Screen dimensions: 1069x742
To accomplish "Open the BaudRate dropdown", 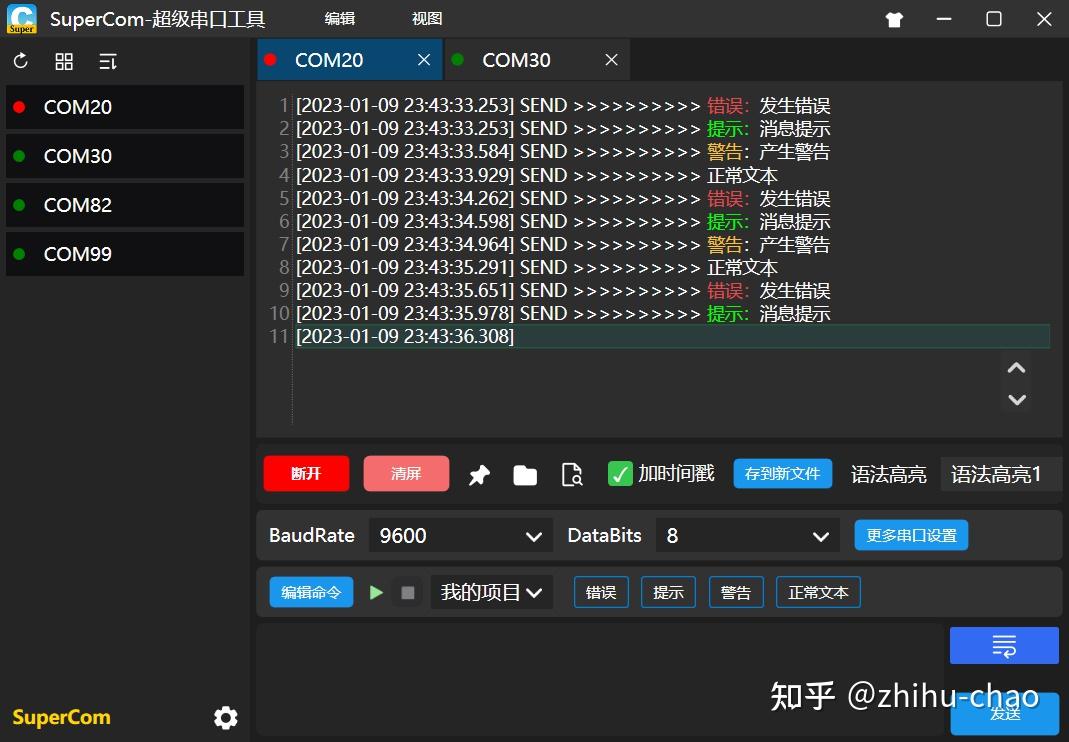I will pos(459,535).
